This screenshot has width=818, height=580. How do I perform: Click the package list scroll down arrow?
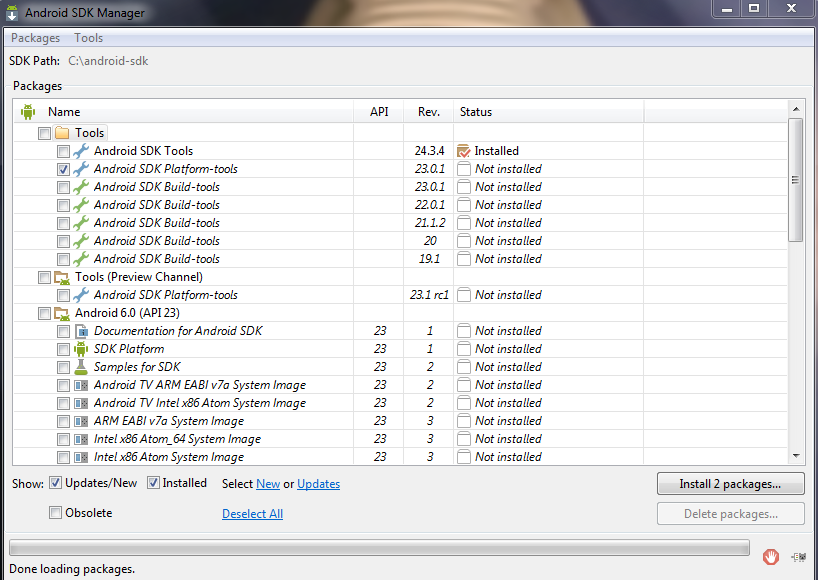click(796, 455)
